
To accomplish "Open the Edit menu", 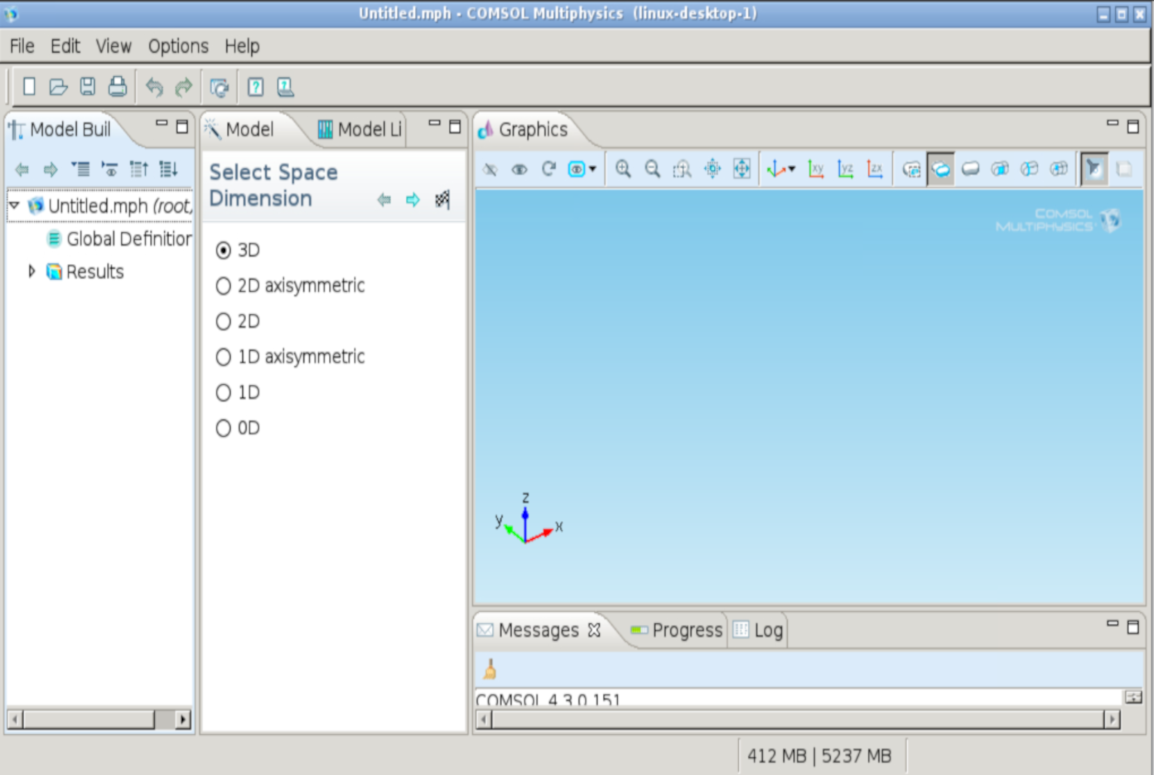I will point(66,46).
